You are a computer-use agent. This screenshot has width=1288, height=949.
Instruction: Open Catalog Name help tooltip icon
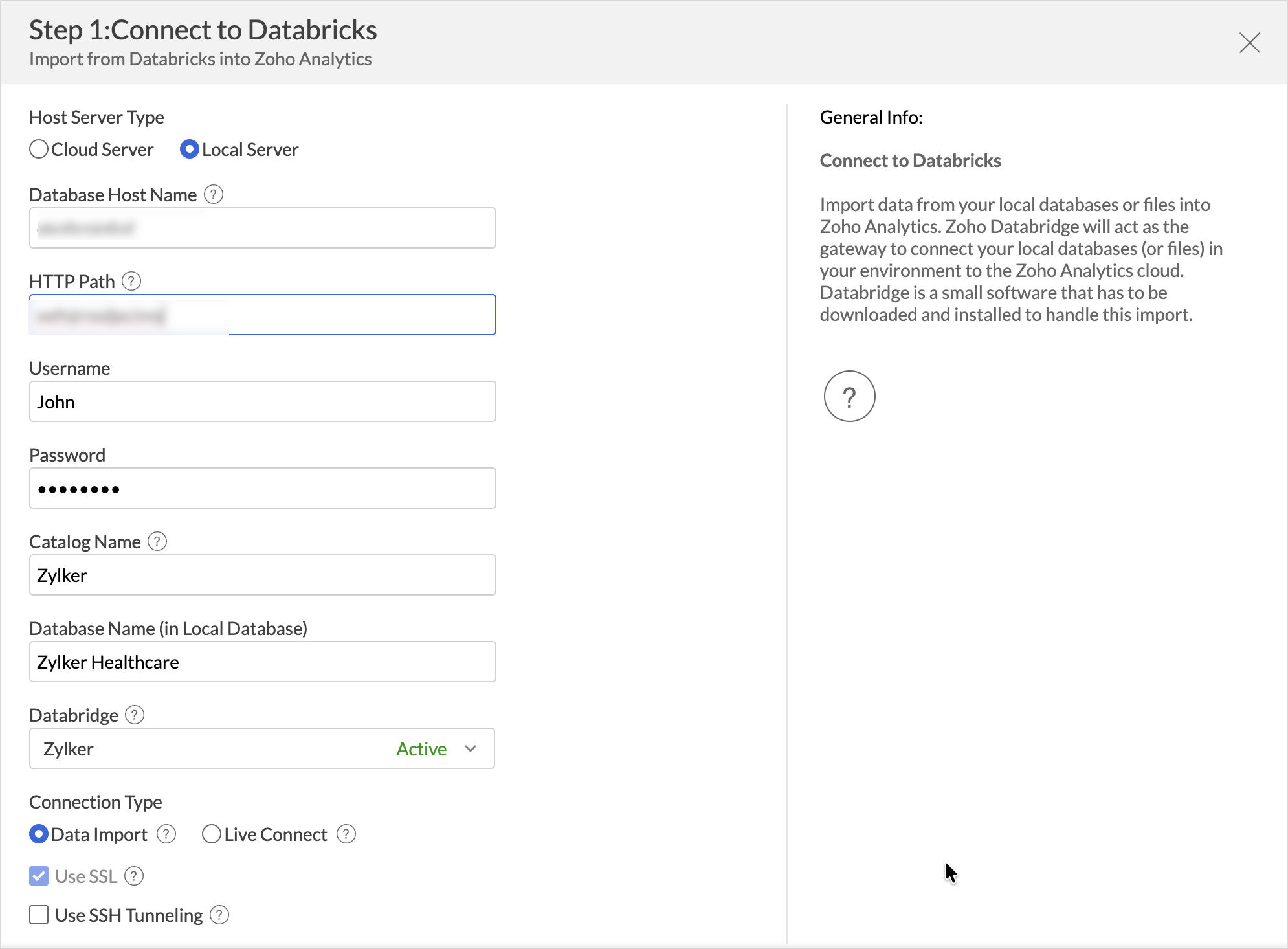pos(157,541)
